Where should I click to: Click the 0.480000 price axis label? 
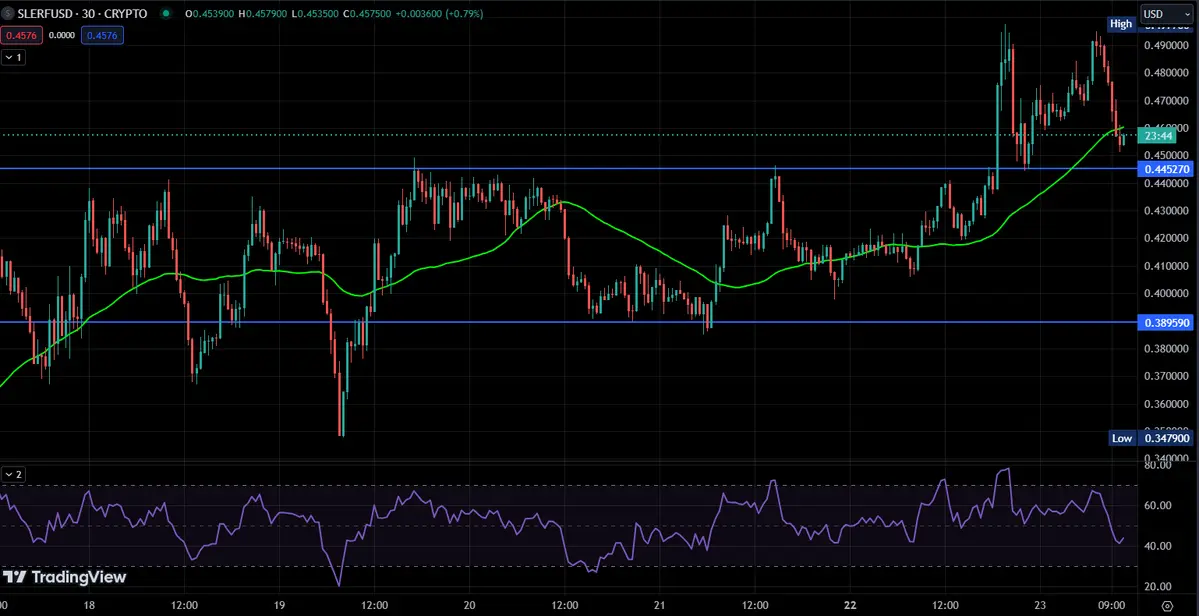click(x=1165, y=73)
